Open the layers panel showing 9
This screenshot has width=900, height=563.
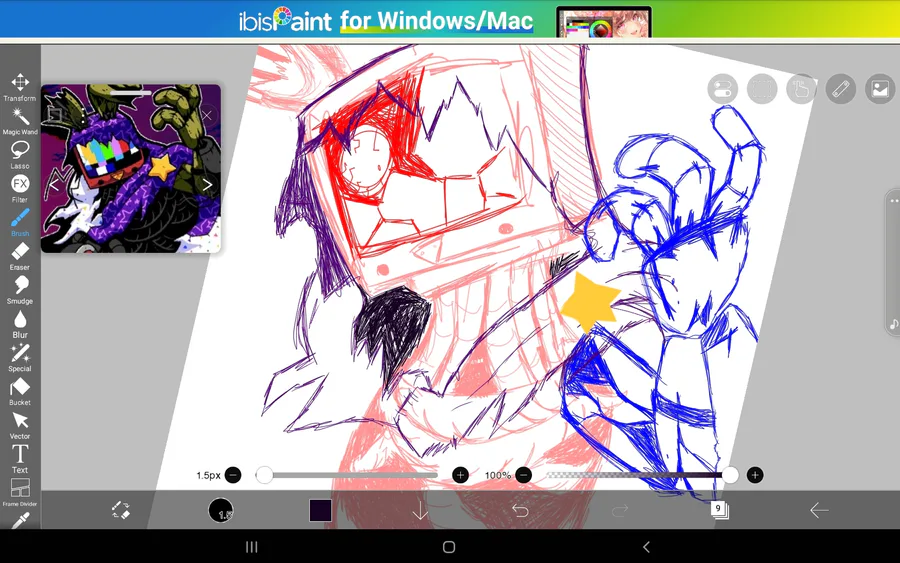pyautogui.click(x=719, y=510)
